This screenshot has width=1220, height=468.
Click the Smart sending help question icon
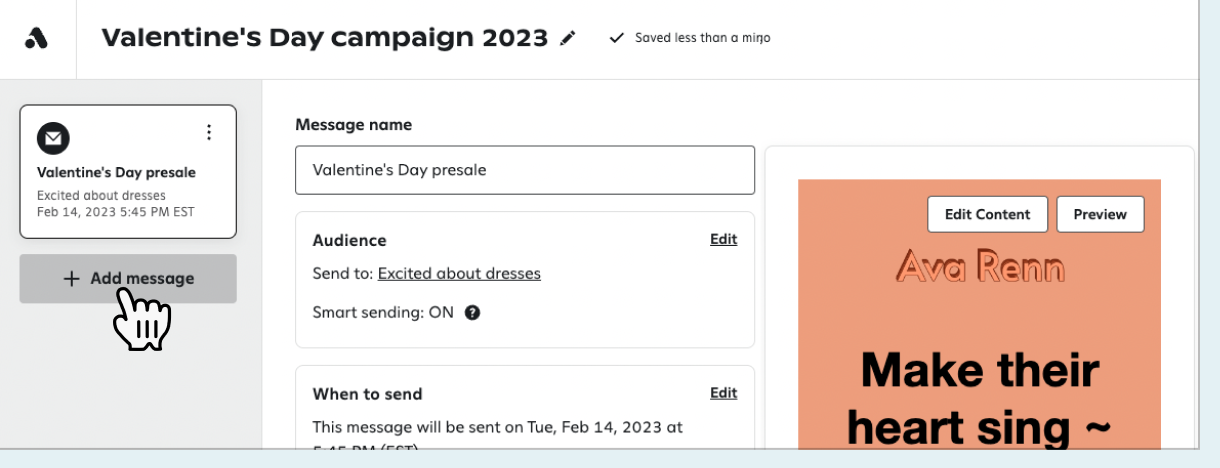(x=473, y=312)
